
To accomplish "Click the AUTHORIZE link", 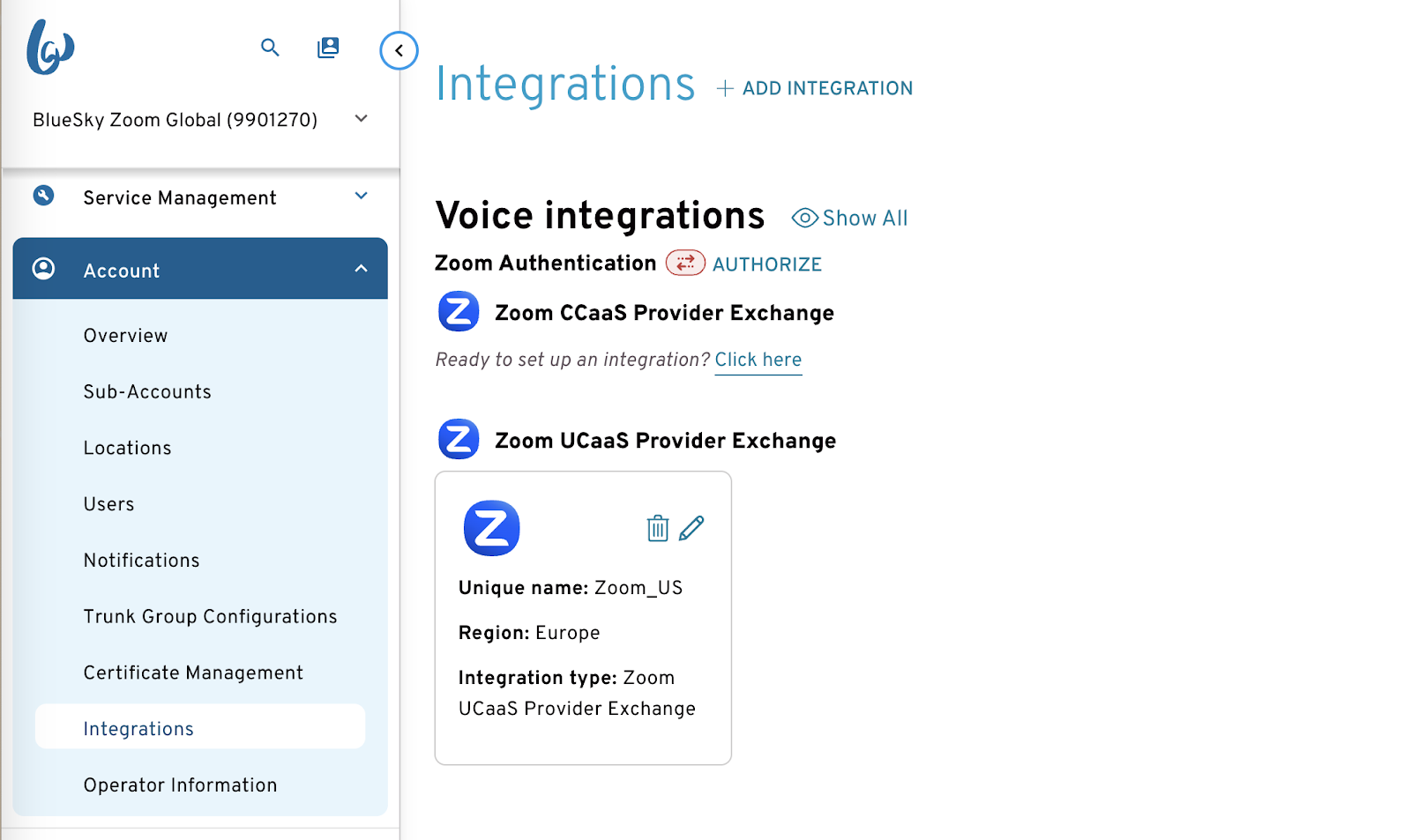I will [767, 264].
